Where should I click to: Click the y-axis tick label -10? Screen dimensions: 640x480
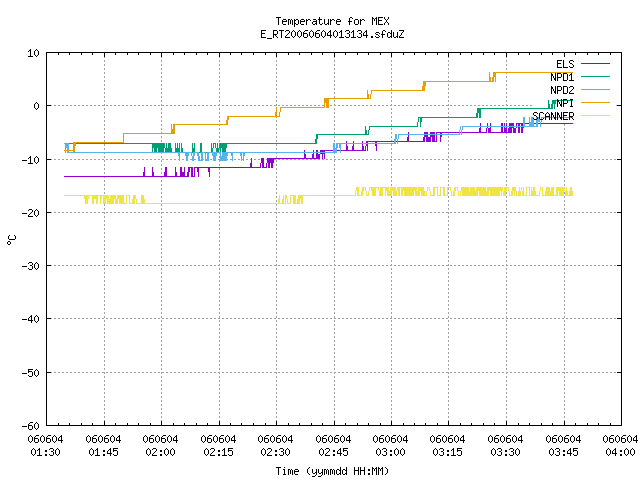click(31, 160)
